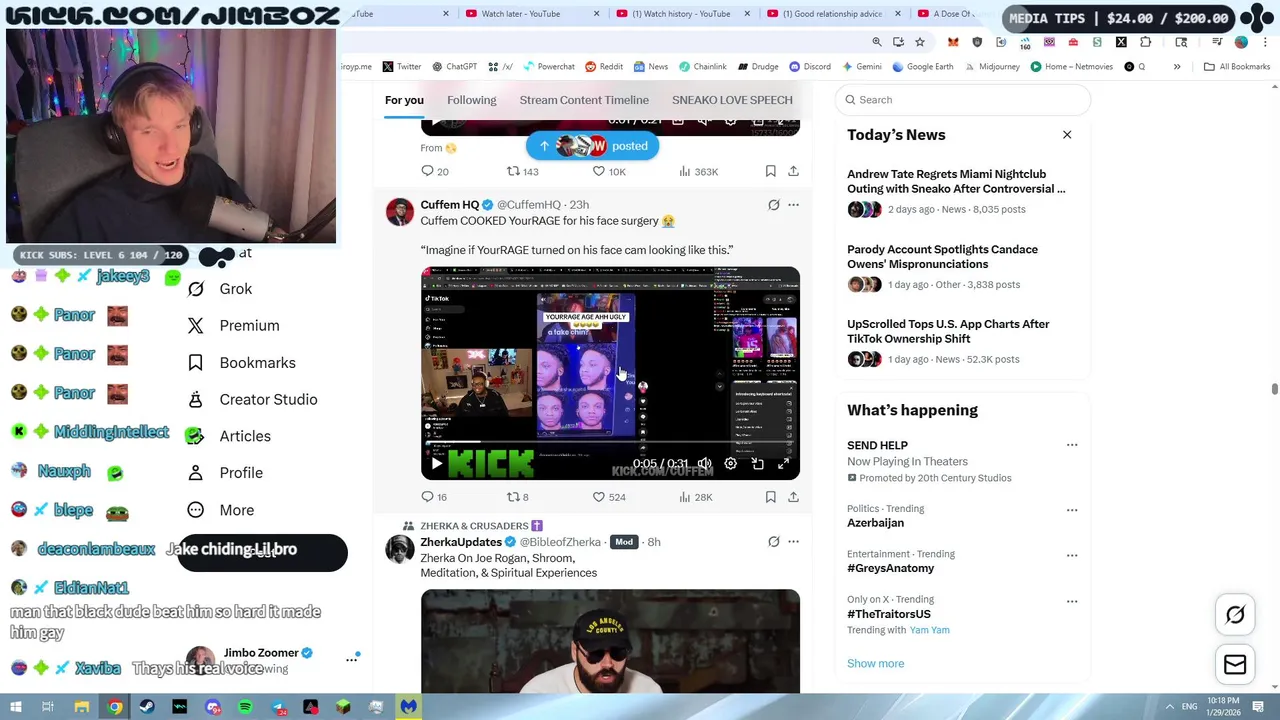Bookmark the Cuffem HQ post

tap(770, 497)
